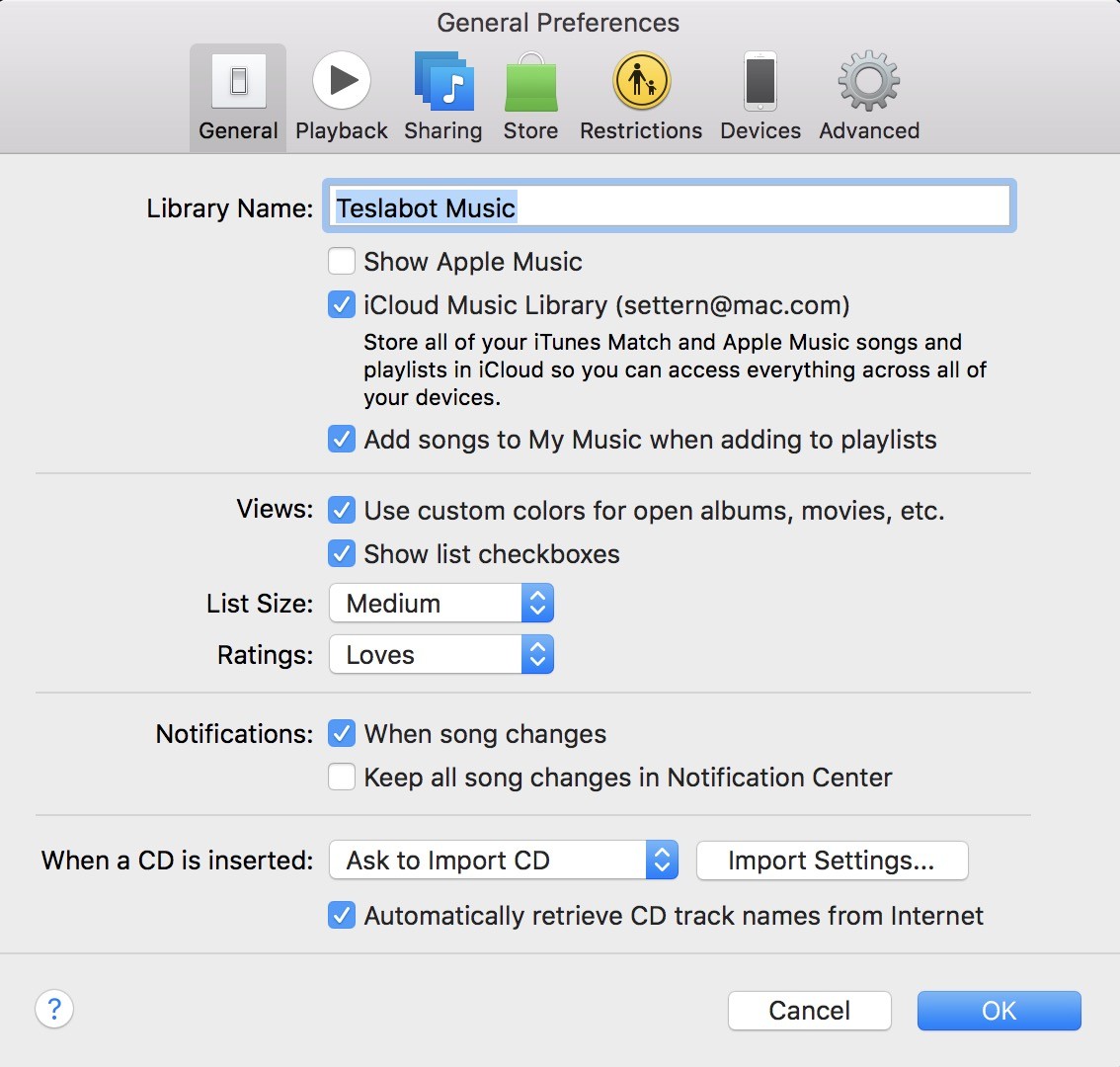
Task: Confirm preferences with the OK button
Action: [1000, 1011]
